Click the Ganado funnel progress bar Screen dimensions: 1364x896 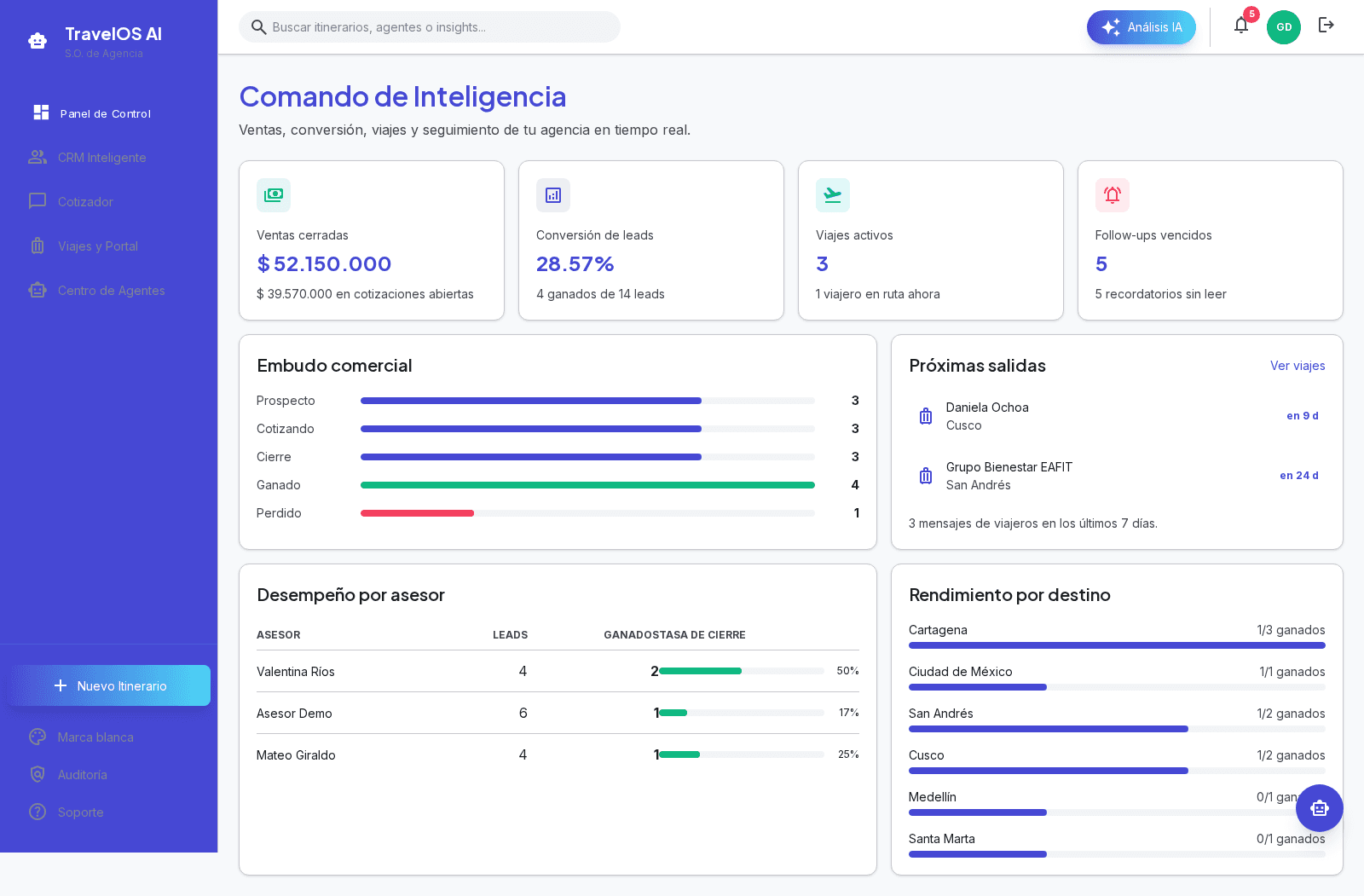click(x=587, y=485)
